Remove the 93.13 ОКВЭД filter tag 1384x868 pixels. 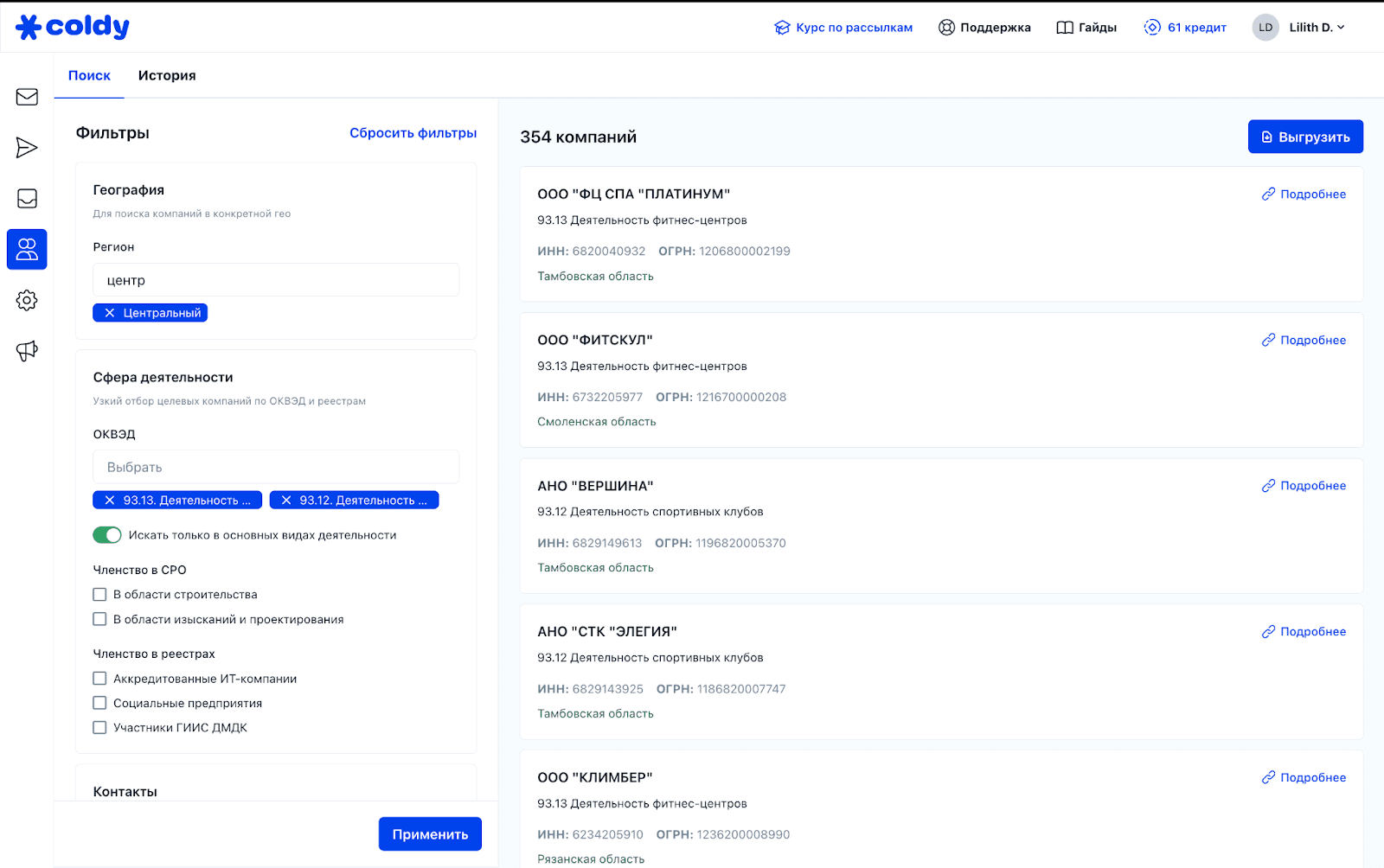pos(110,501)
